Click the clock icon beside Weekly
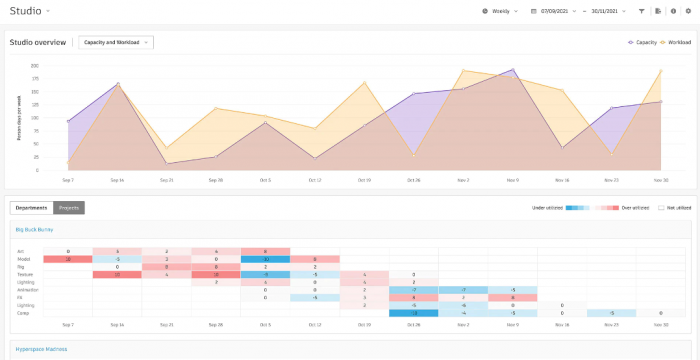700x360 pixels. point(485,12)
